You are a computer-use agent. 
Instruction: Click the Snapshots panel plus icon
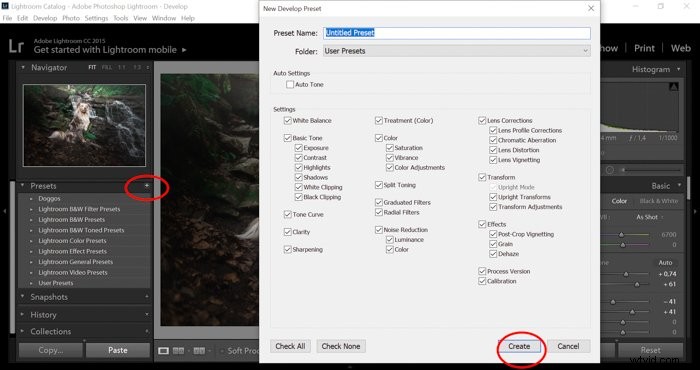(x=147, y=297)
